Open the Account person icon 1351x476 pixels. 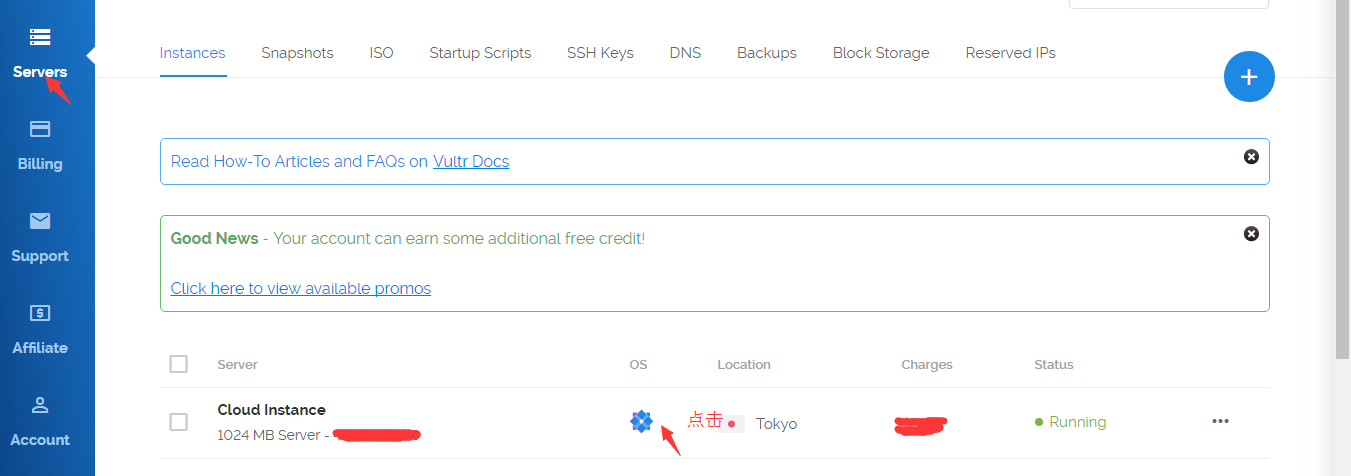click(40, 405)
